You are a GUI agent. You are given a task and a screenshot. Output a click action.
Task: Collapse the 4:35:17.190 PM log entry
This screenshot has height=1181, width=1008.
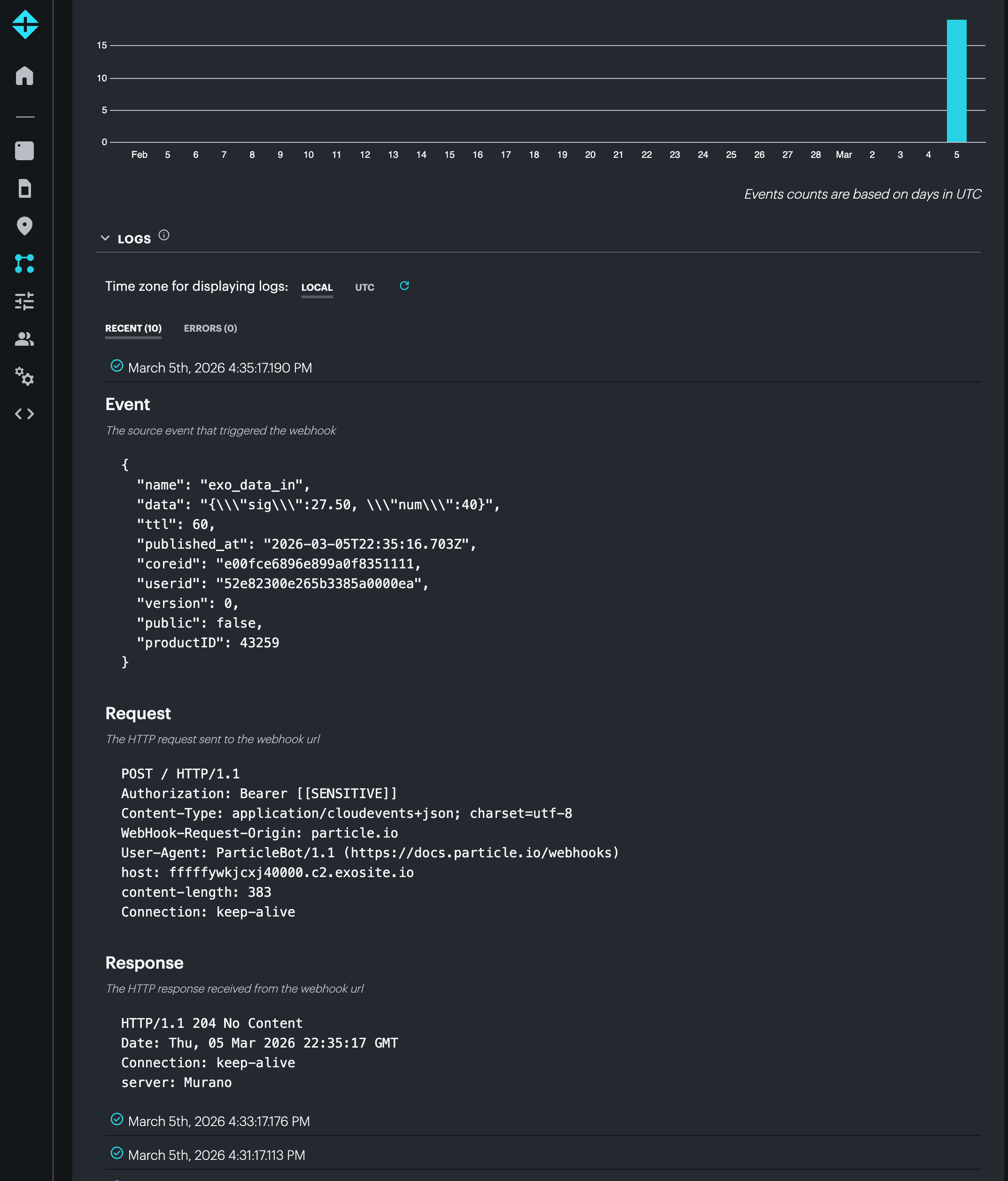(x=219, y=368)
